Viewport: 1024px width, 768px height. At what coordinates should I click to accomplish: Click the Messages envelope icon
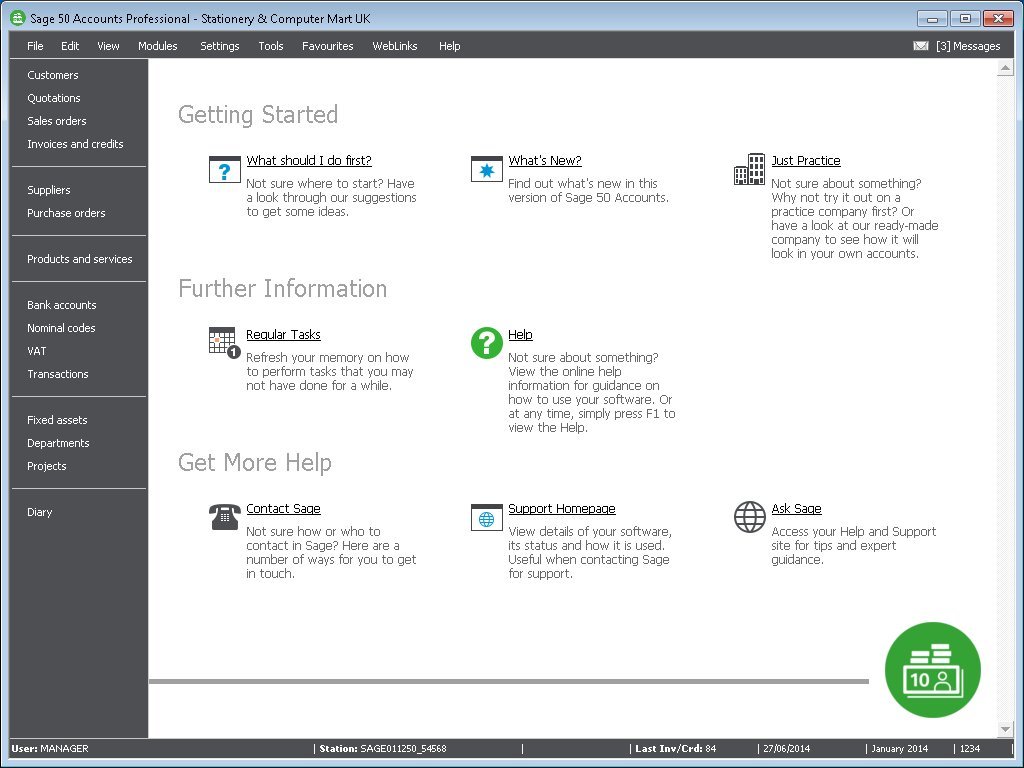920,46
